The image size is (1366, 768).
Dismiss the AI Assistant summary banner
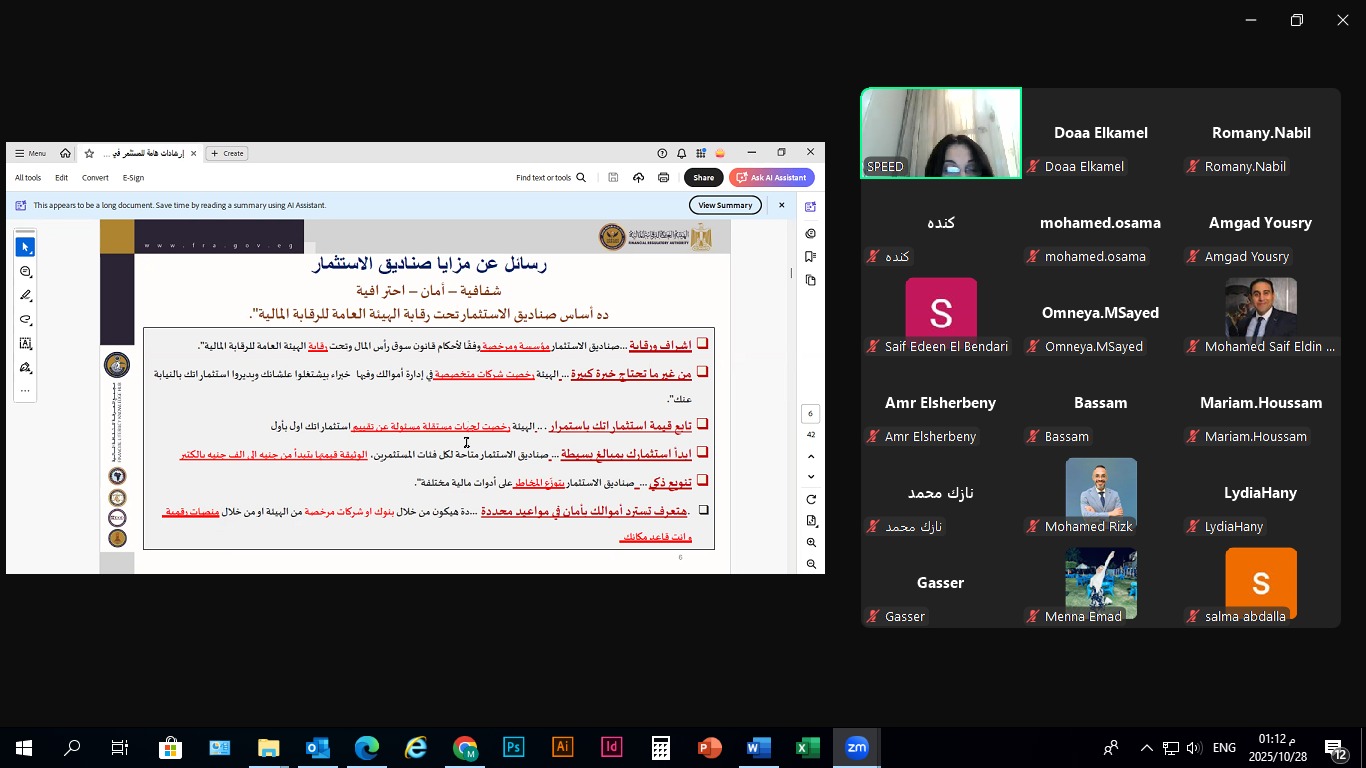[x=782, y=205]
